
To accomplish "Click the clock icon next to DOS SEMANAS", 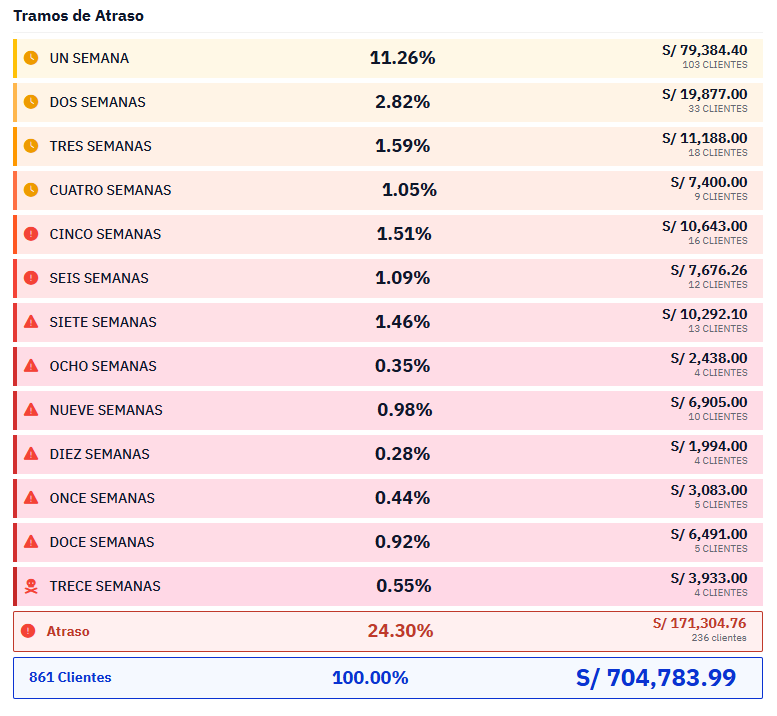I will (x=31, y=102).
